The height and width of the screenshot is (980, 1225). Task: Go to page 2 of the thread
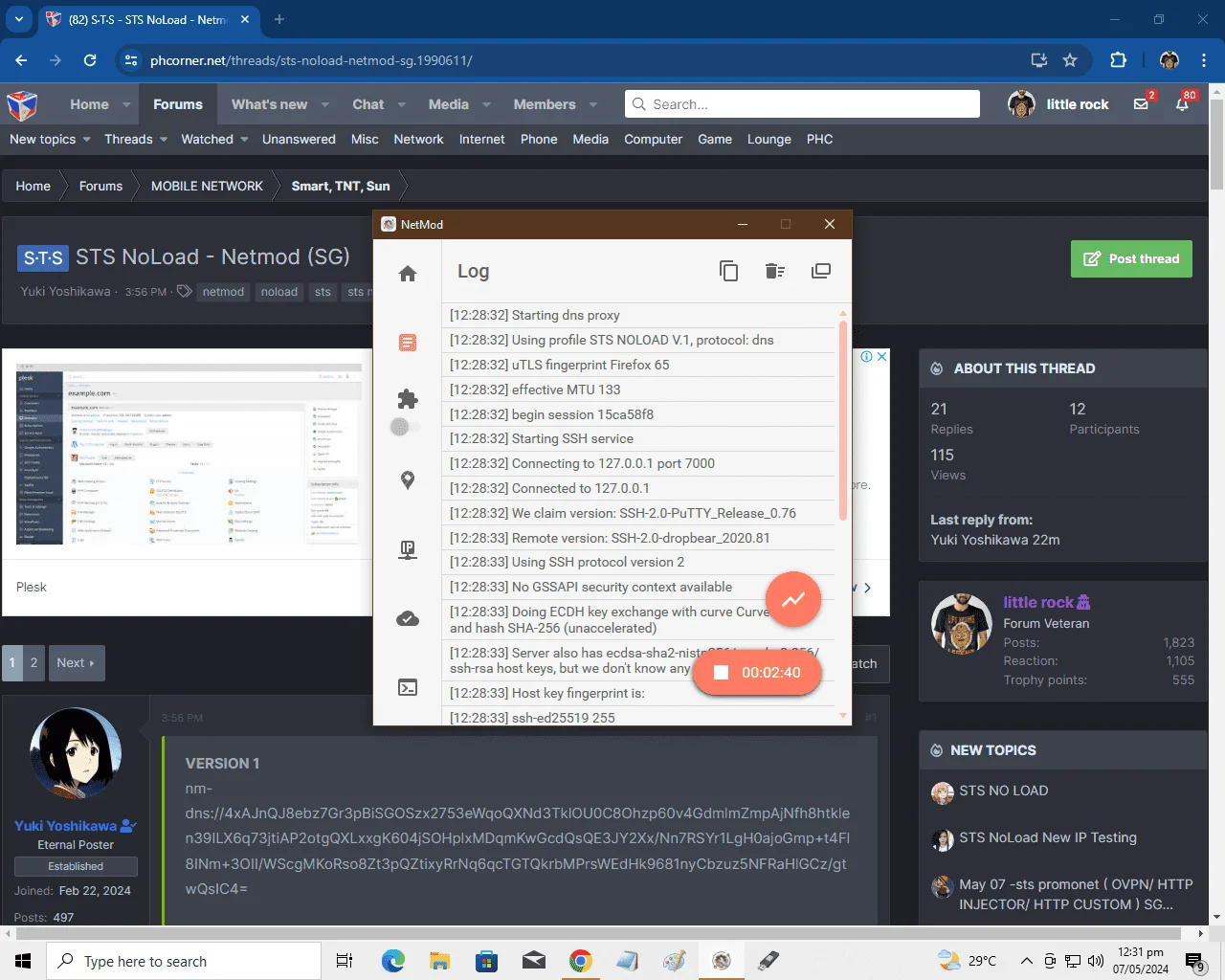[34, 662]
